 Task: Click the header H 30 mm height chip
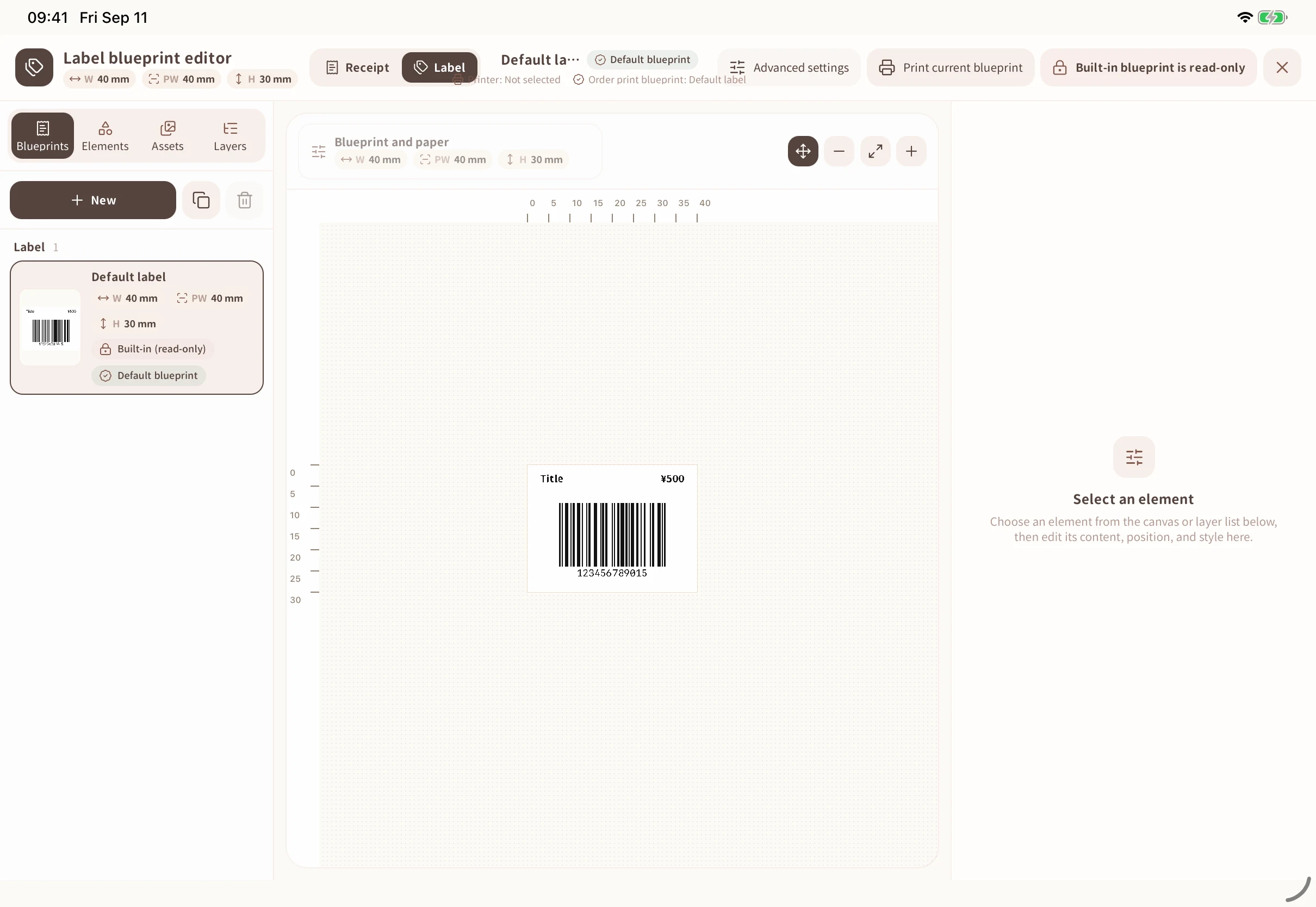(x=263, y=79)
